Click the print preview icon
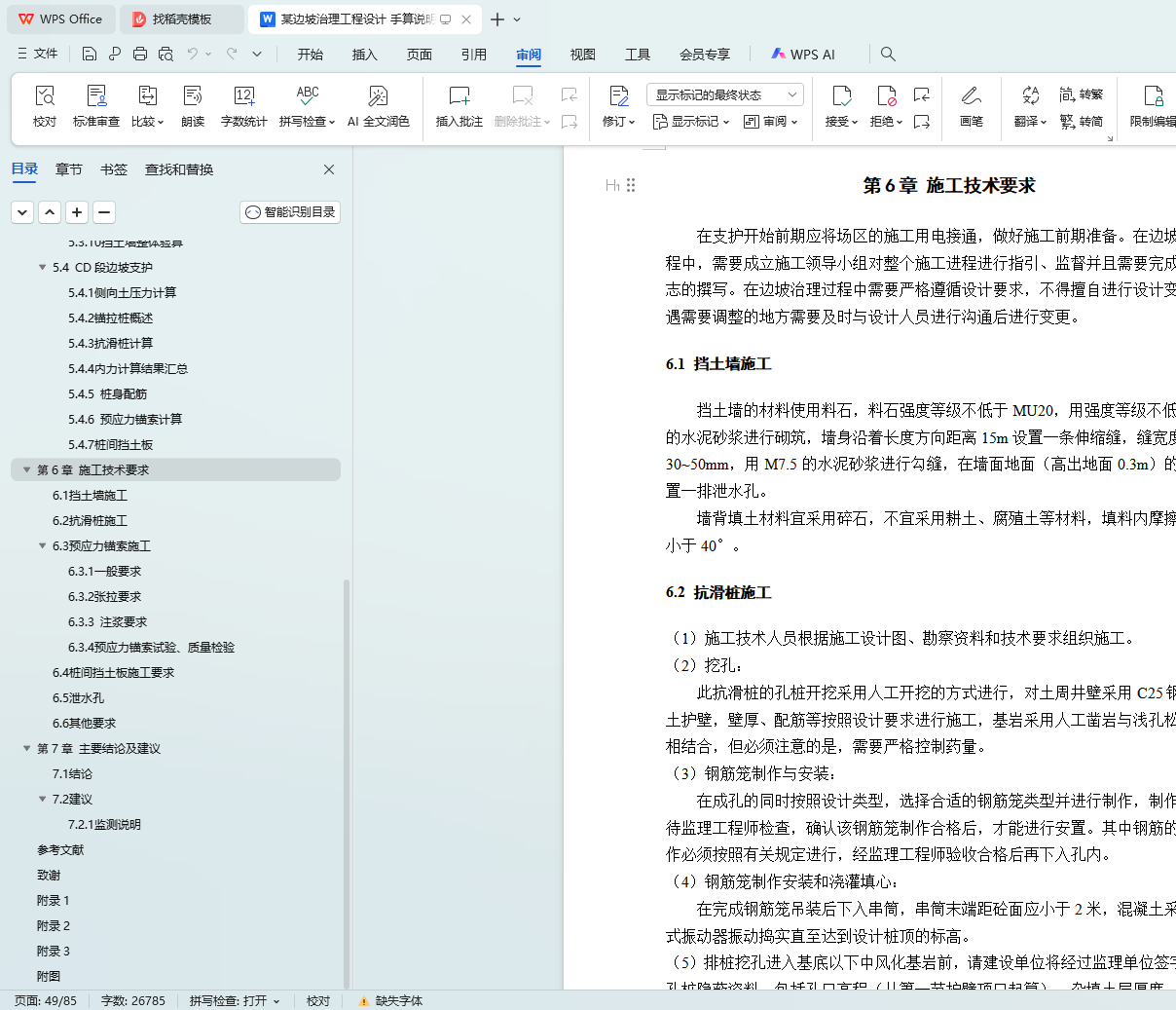Screen dimensions: 1176x1010 165,55
